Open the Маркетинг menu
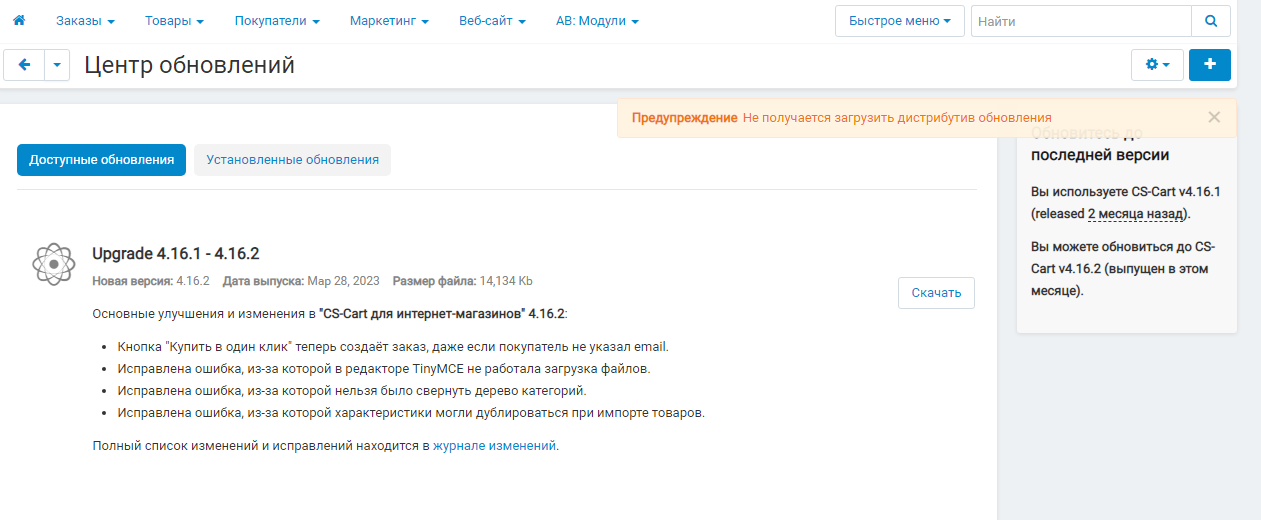The image size is (1261, 520). (389, 21)
